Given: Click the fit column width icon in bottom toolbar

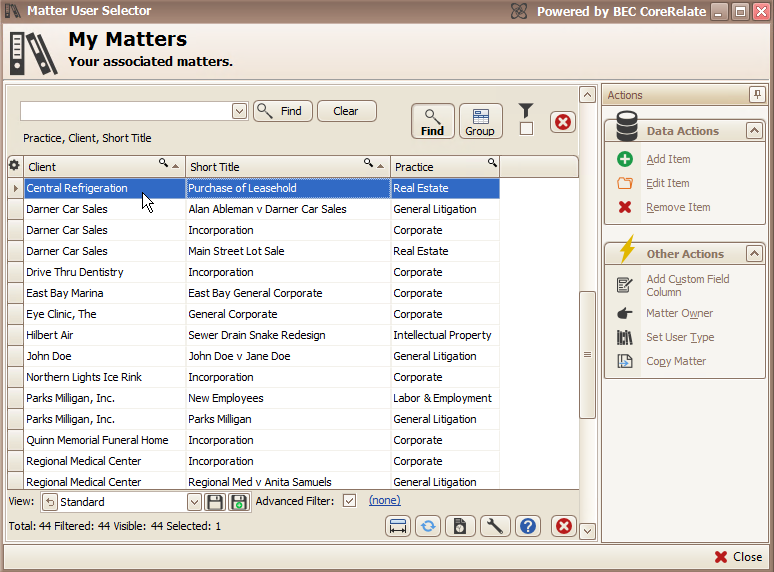Looking at the screenshot, I should (x=398, y=526).
